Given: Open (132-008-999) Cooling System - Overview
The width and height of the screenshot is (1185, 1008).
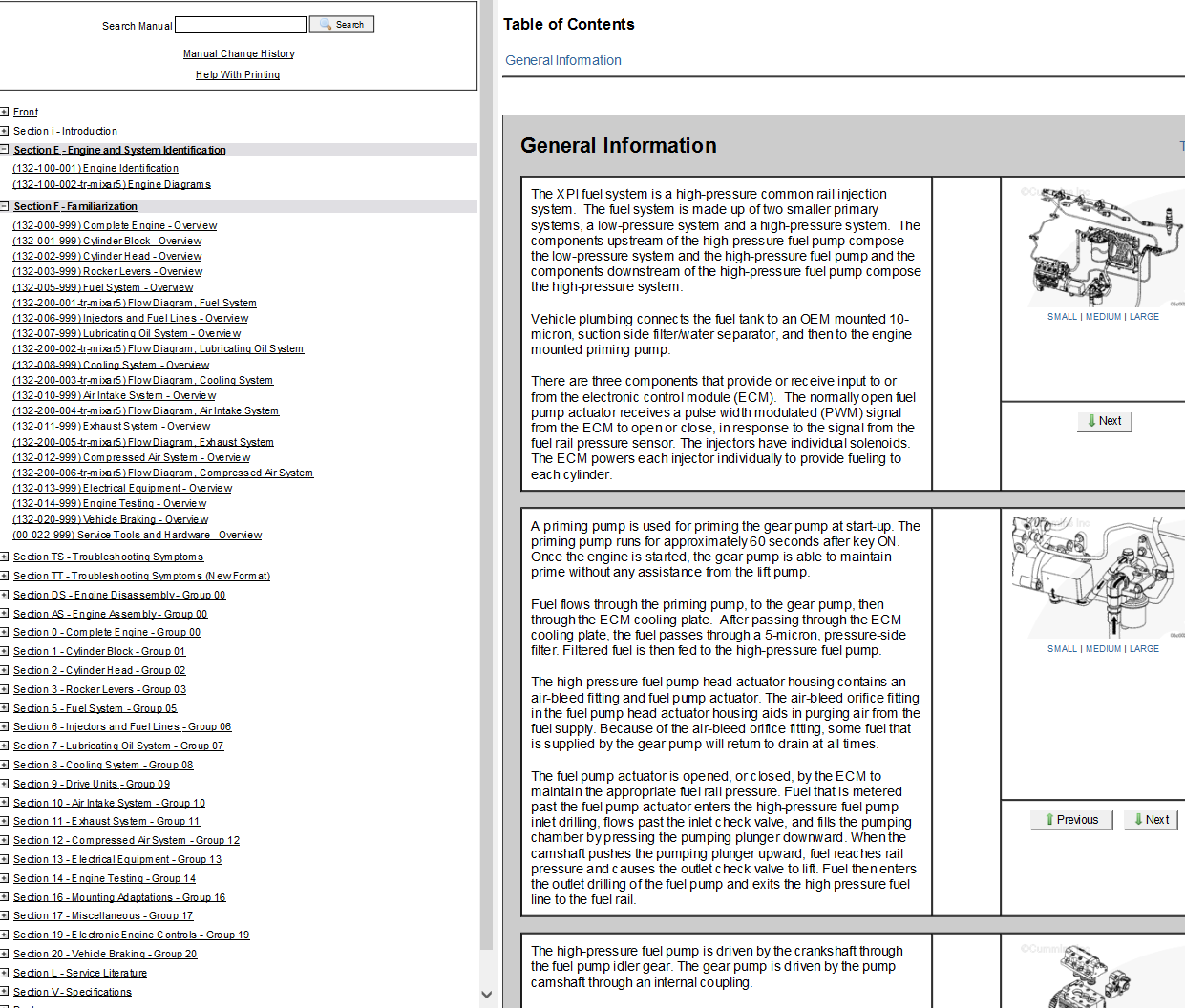Looking at the screenshot, I should point(111,366).
